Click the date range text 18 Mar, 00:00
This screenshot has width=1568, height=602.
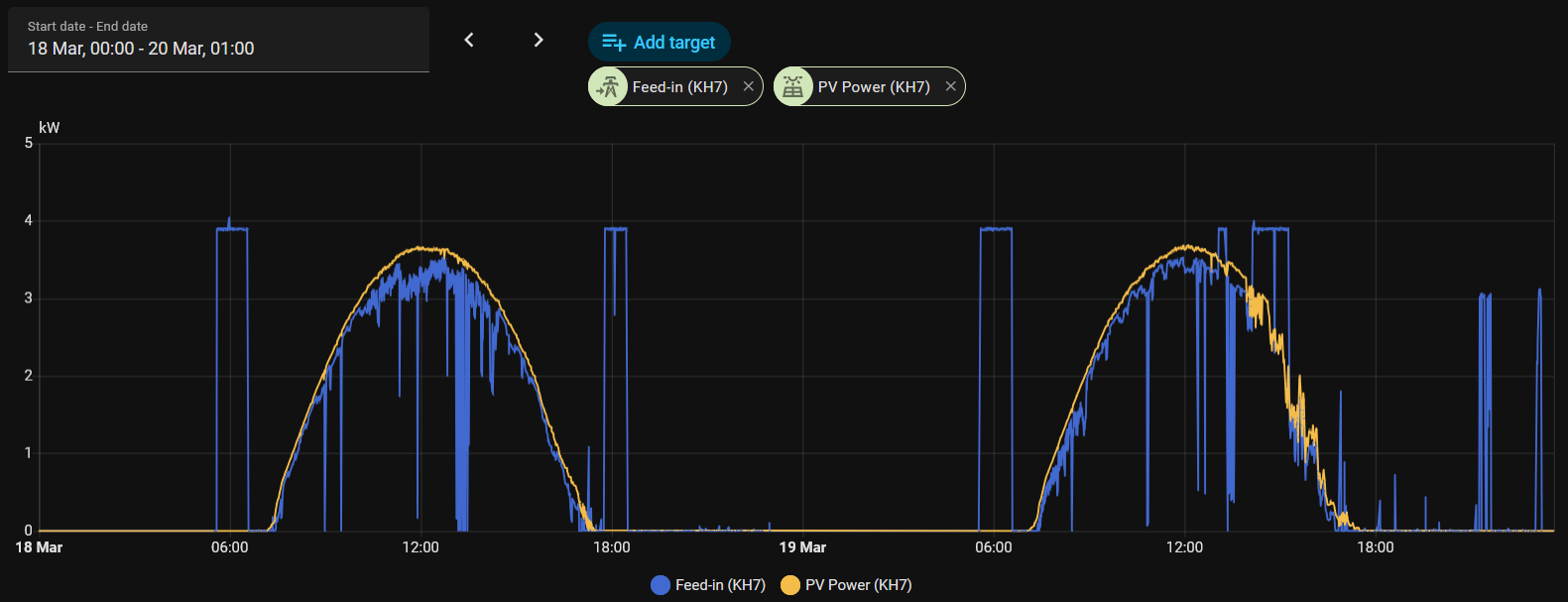coord(81,49)
